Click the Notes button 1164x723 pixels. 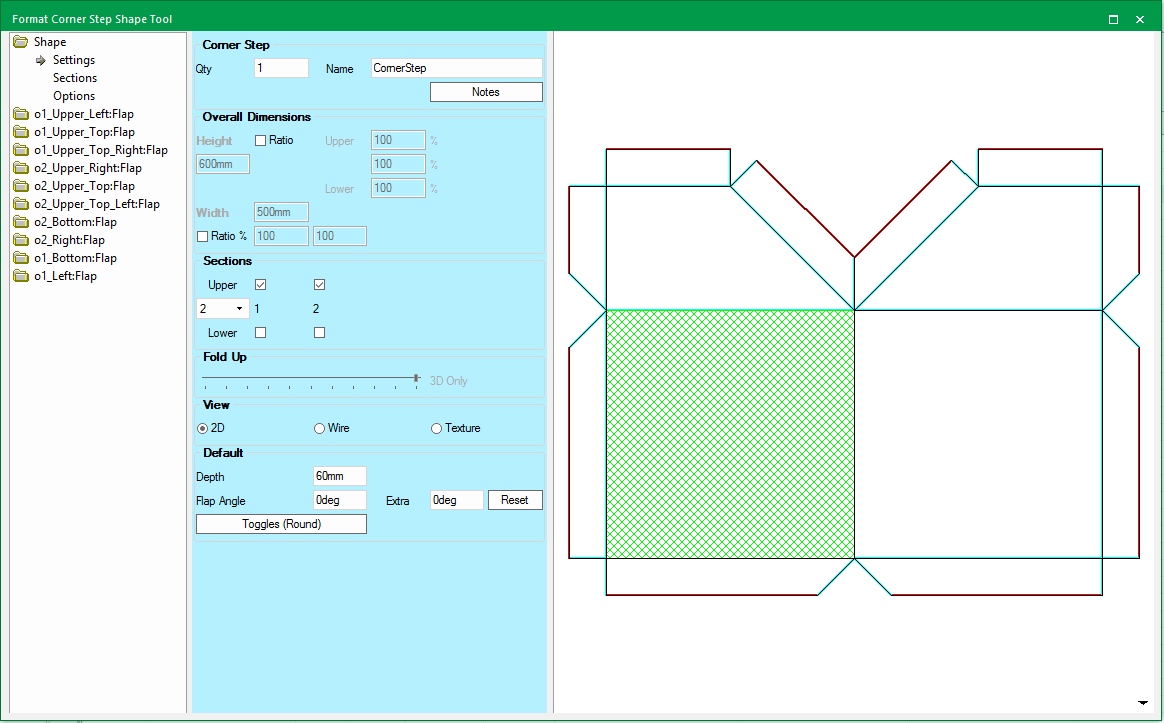click(486, 92)
